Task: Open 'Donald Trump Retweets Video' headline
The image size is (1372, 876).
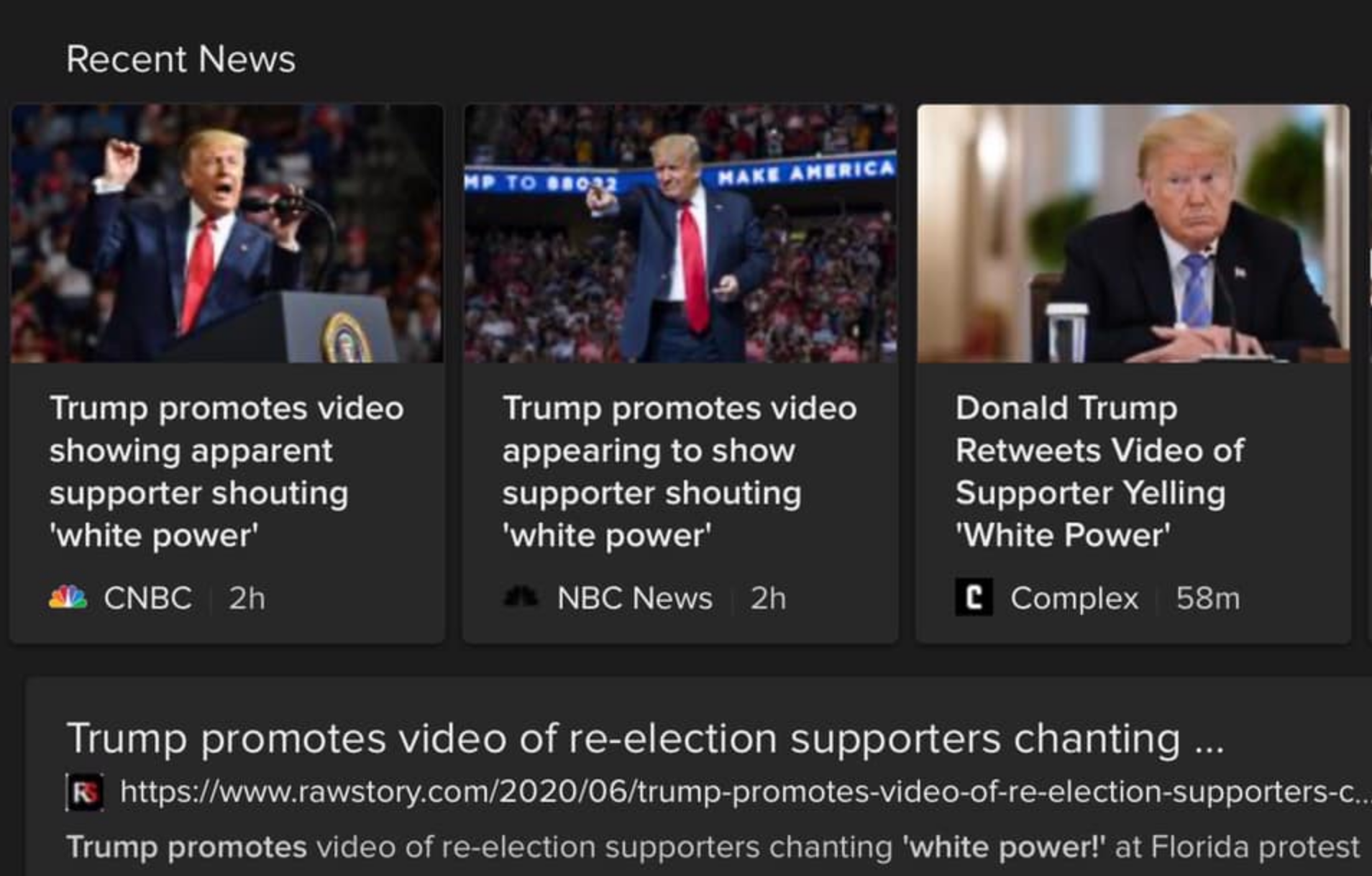Action: pos(1099,472)
